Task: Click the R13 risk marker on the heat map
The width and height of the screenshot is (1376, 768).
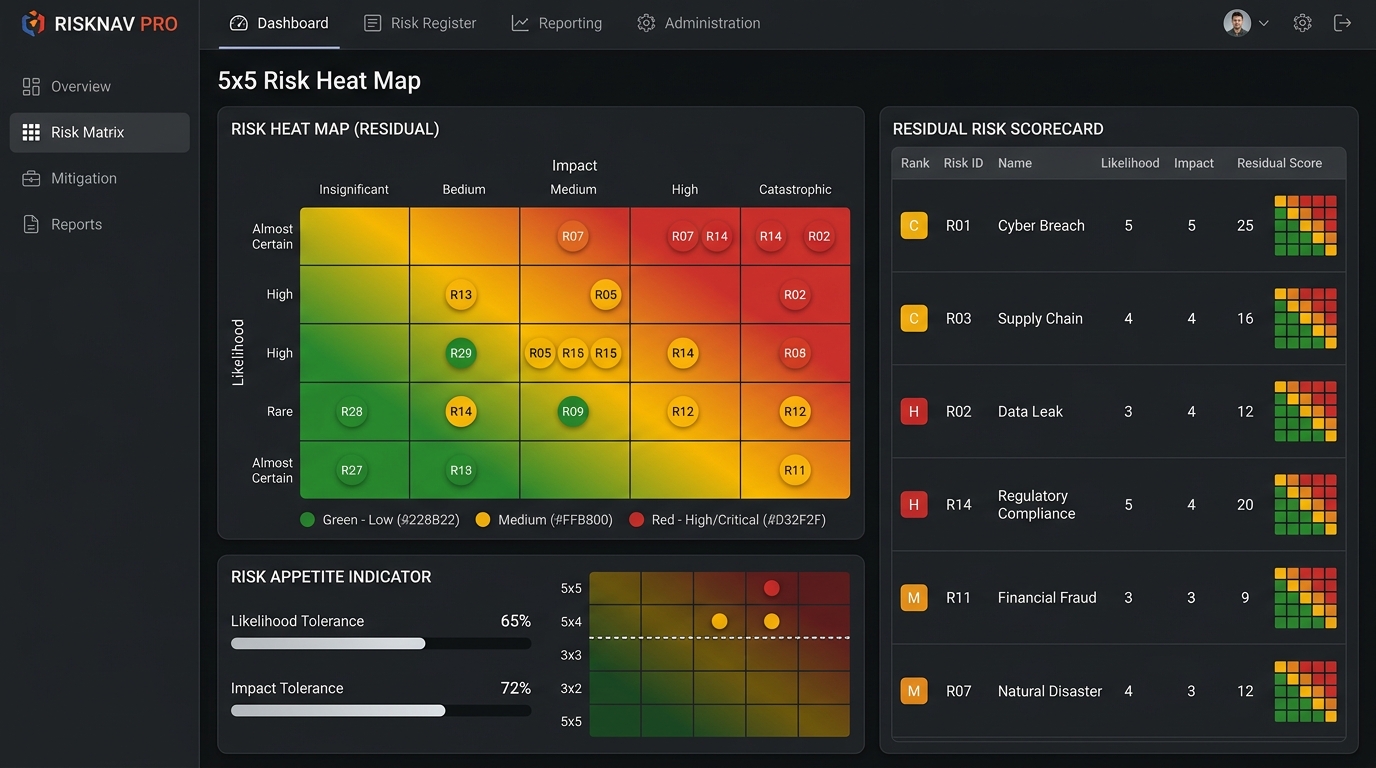Action: (461, 295)
